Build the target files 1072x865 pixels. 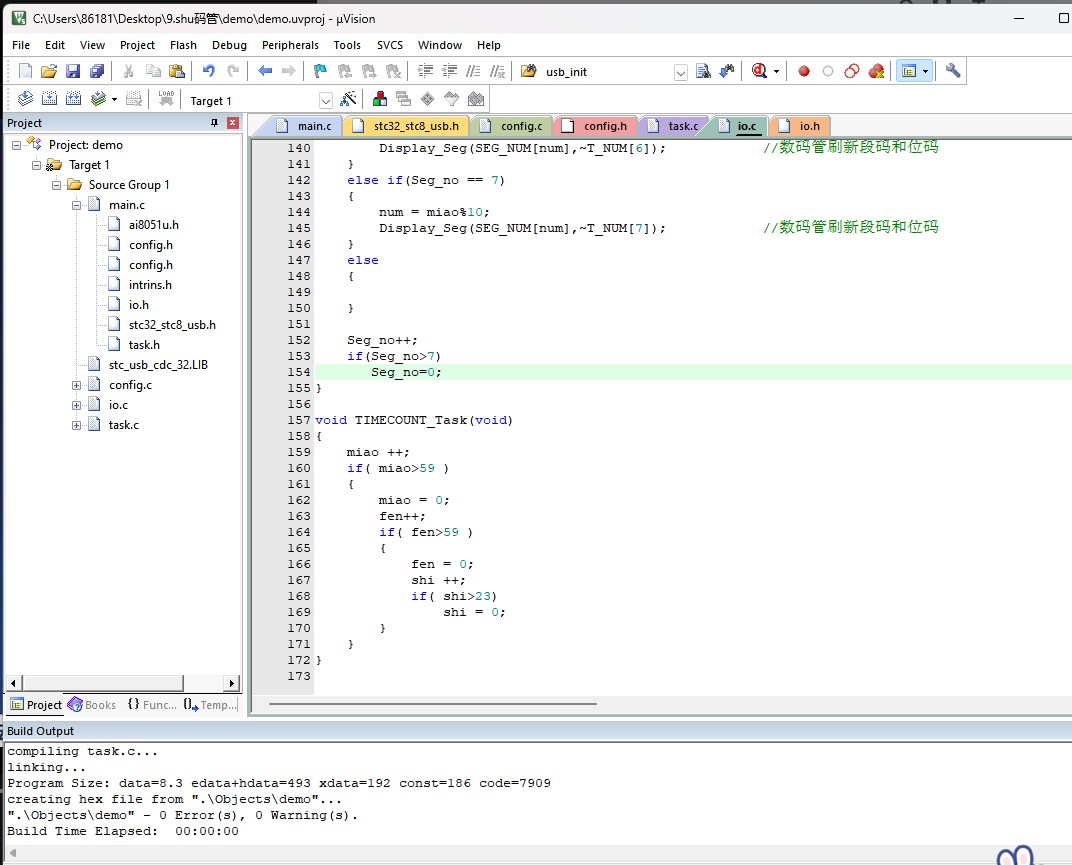pyautogui.click(x=49, y=99)
